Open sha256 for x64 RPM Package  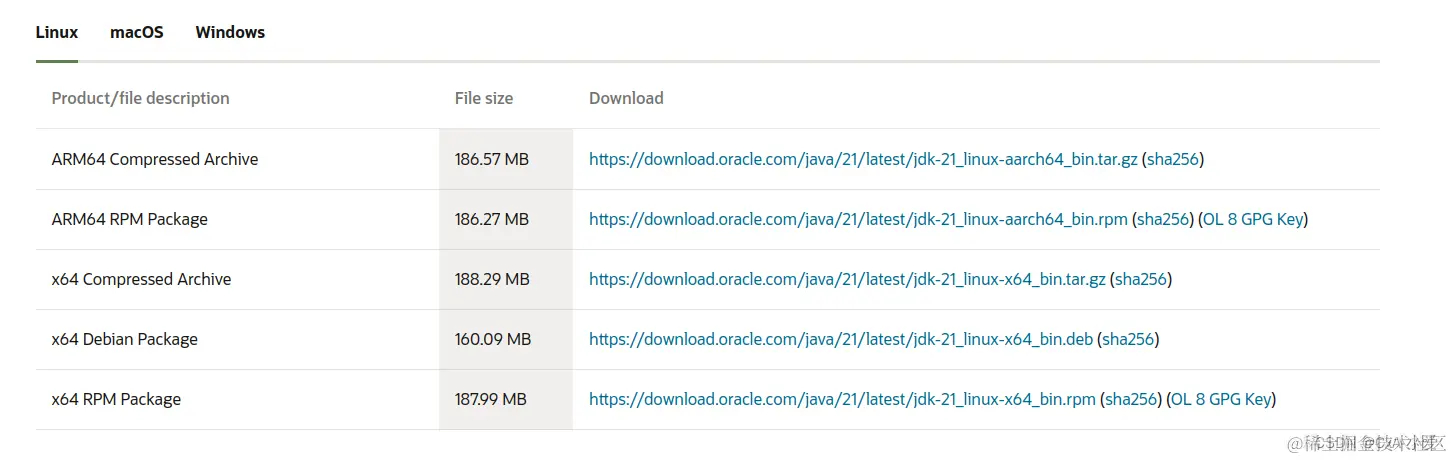(1131, 399)
